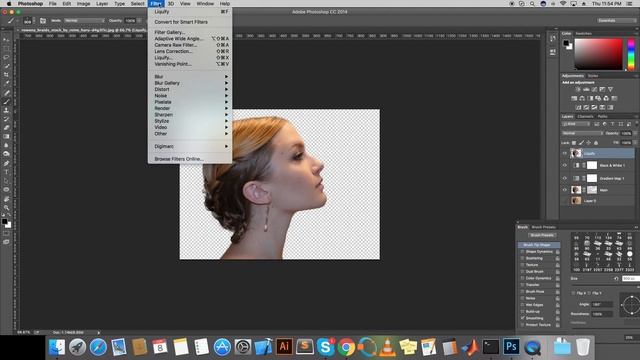Viewport: 640px width, 360px height.
Task: Select the Pen tool in the toolbox
Action: point(6,163)
